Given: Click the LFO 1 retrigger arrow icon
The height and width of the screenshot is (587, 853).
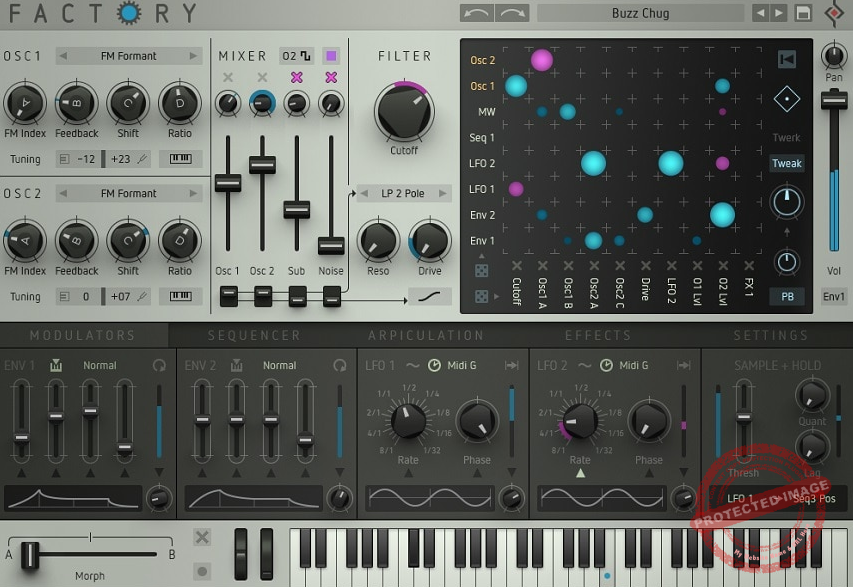Looking at the screenshot, I should click(511, 366).
